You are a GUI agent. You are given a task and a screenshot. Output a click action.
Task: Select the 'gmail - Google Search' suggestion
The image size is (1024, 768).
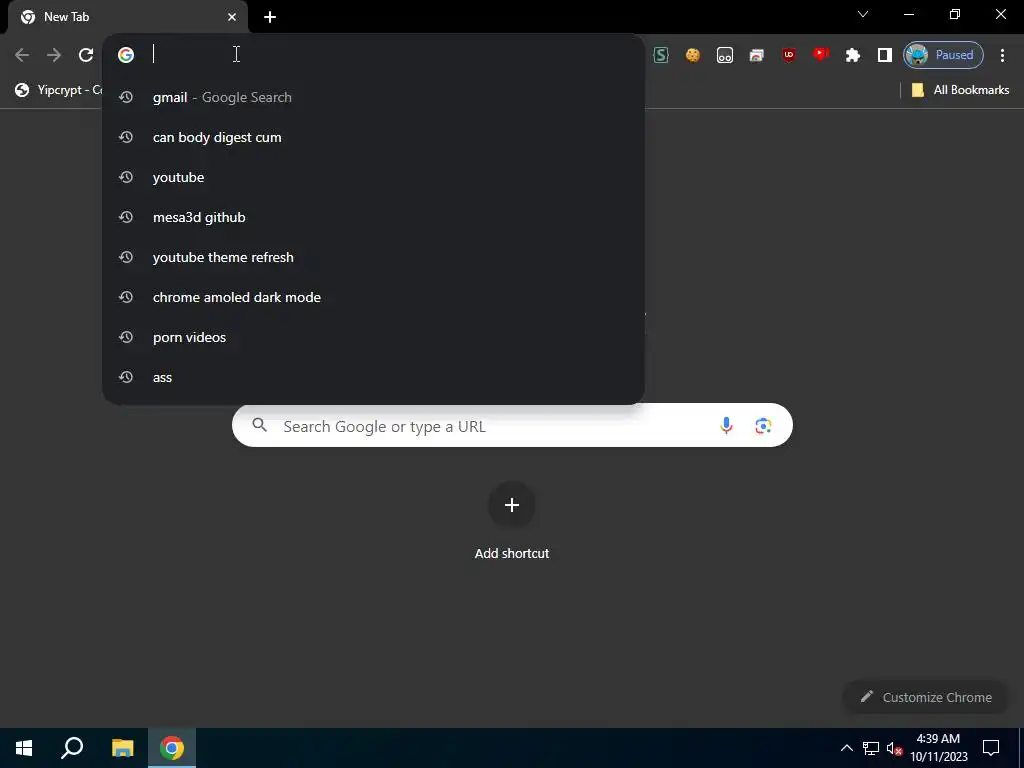pos(374,97)
